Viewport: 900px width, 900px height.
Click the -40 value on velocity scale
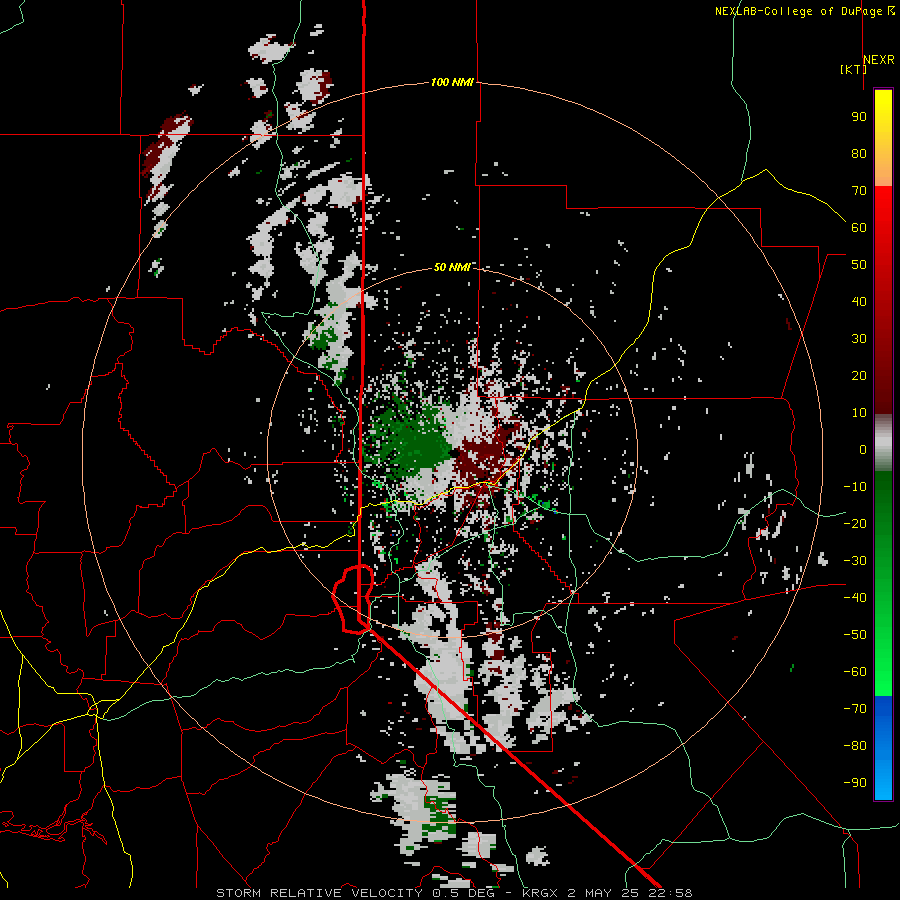pyautogui.click(x=855, y=598)
